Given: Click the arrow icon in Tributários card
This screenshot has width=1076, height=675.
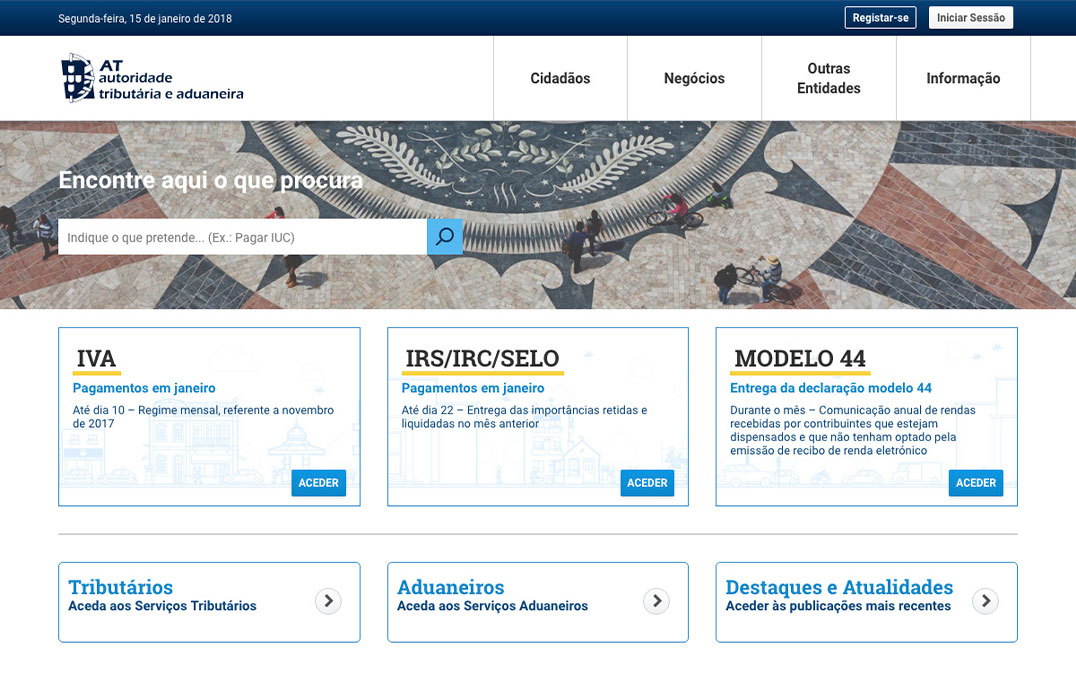Looking at the screenshot, I should (x=328, y=601).
